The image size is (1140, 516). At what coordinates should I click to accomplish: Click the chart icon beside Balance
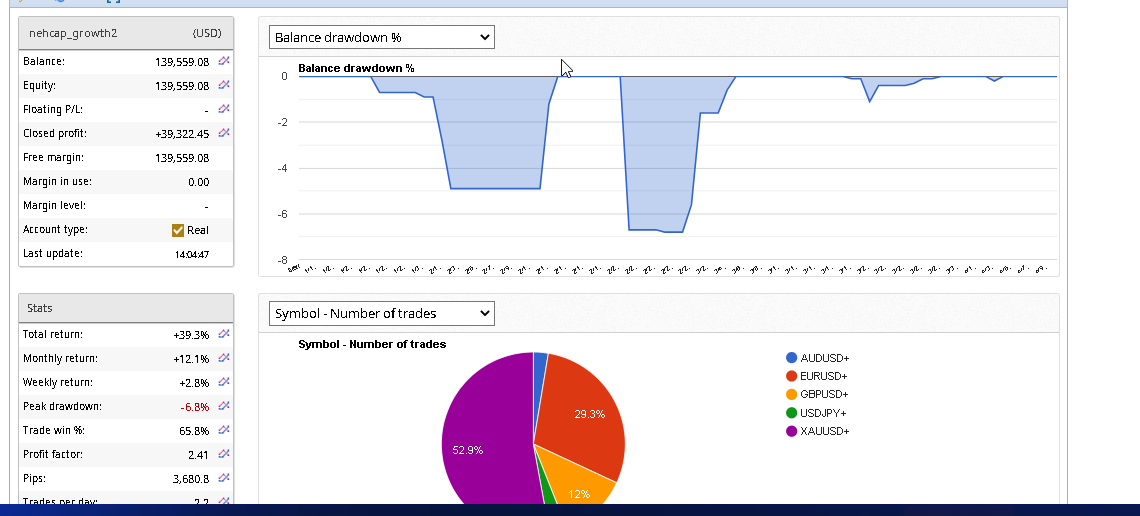tap(224, 61)
